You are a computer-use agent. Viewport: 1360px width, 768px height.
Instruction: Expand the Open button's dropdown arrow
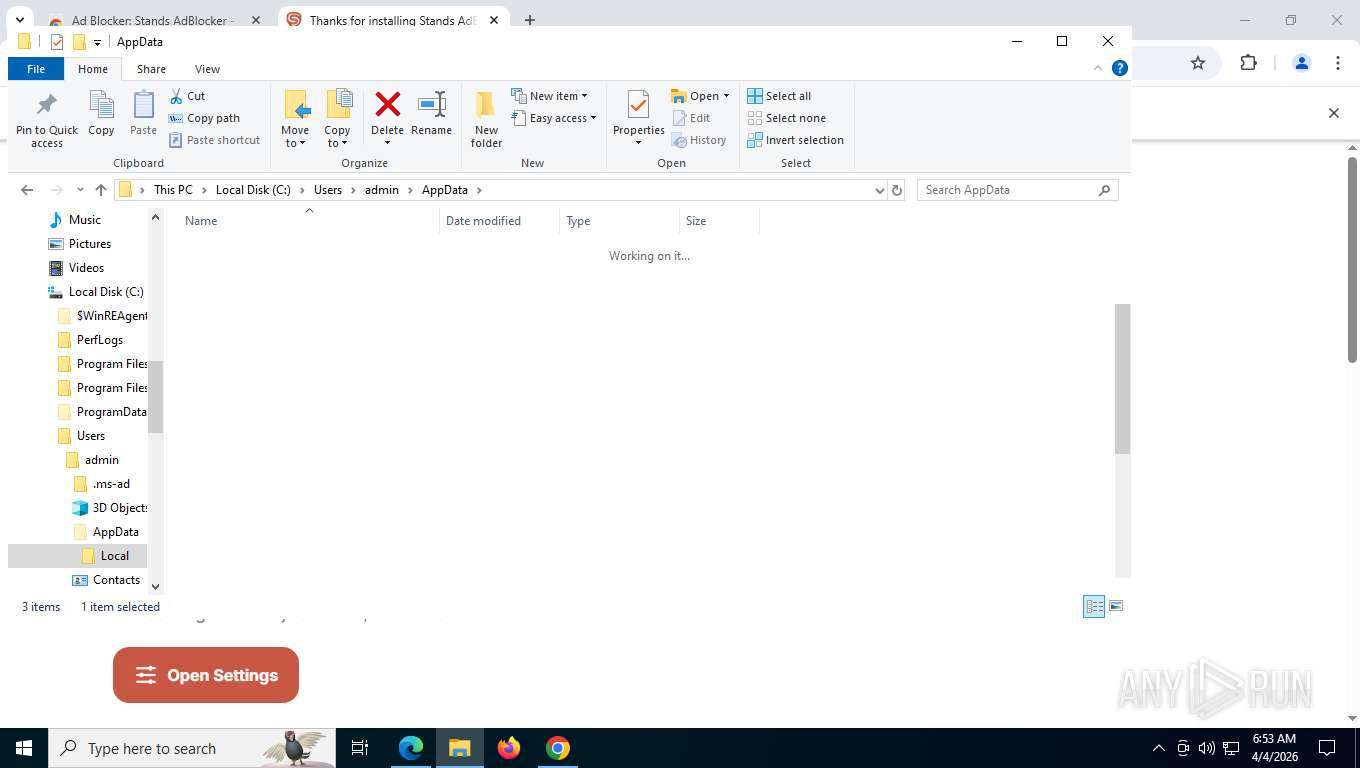(726, 96)
